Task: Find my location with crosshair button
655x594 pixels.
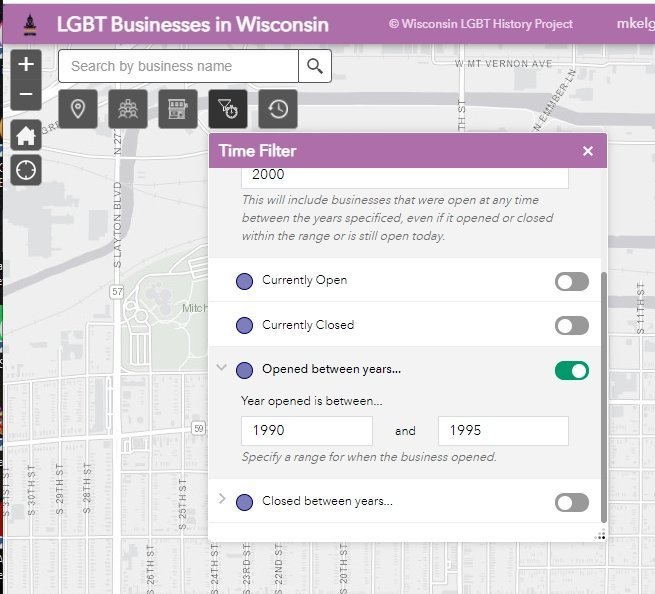Action: [26, 170]
